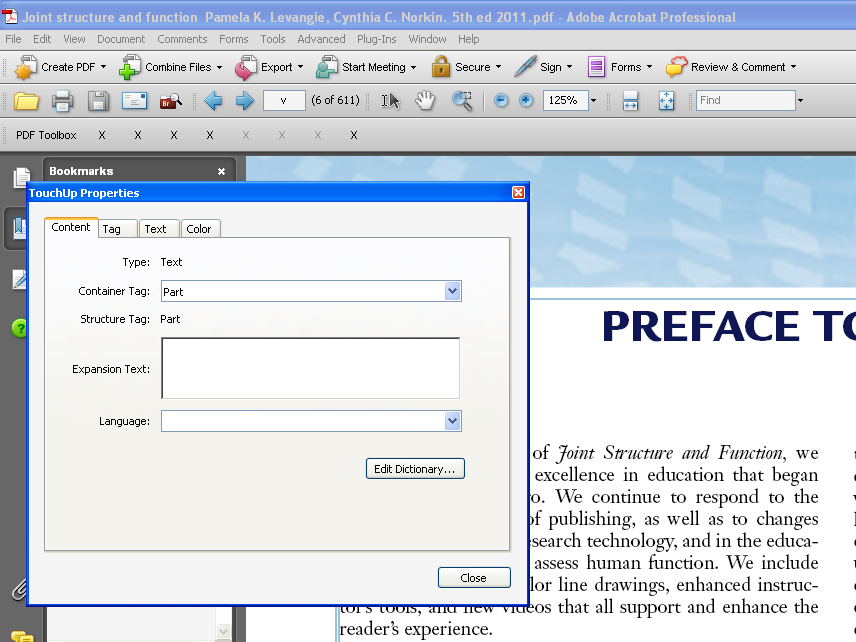
Task: Open the Advanced menu
Action: [321, 39]
